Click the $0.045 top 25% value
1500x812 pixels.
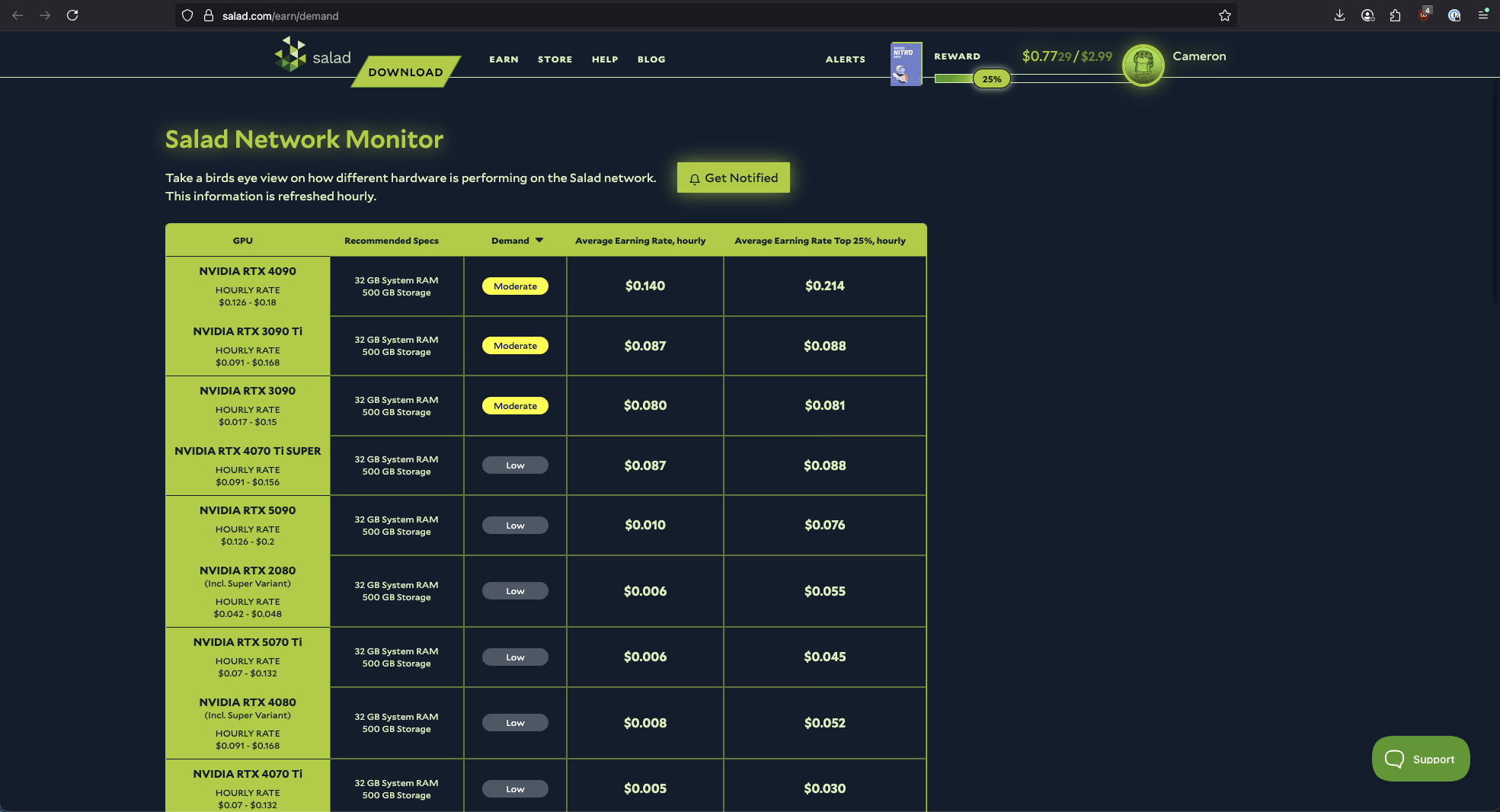click(824, 657)
